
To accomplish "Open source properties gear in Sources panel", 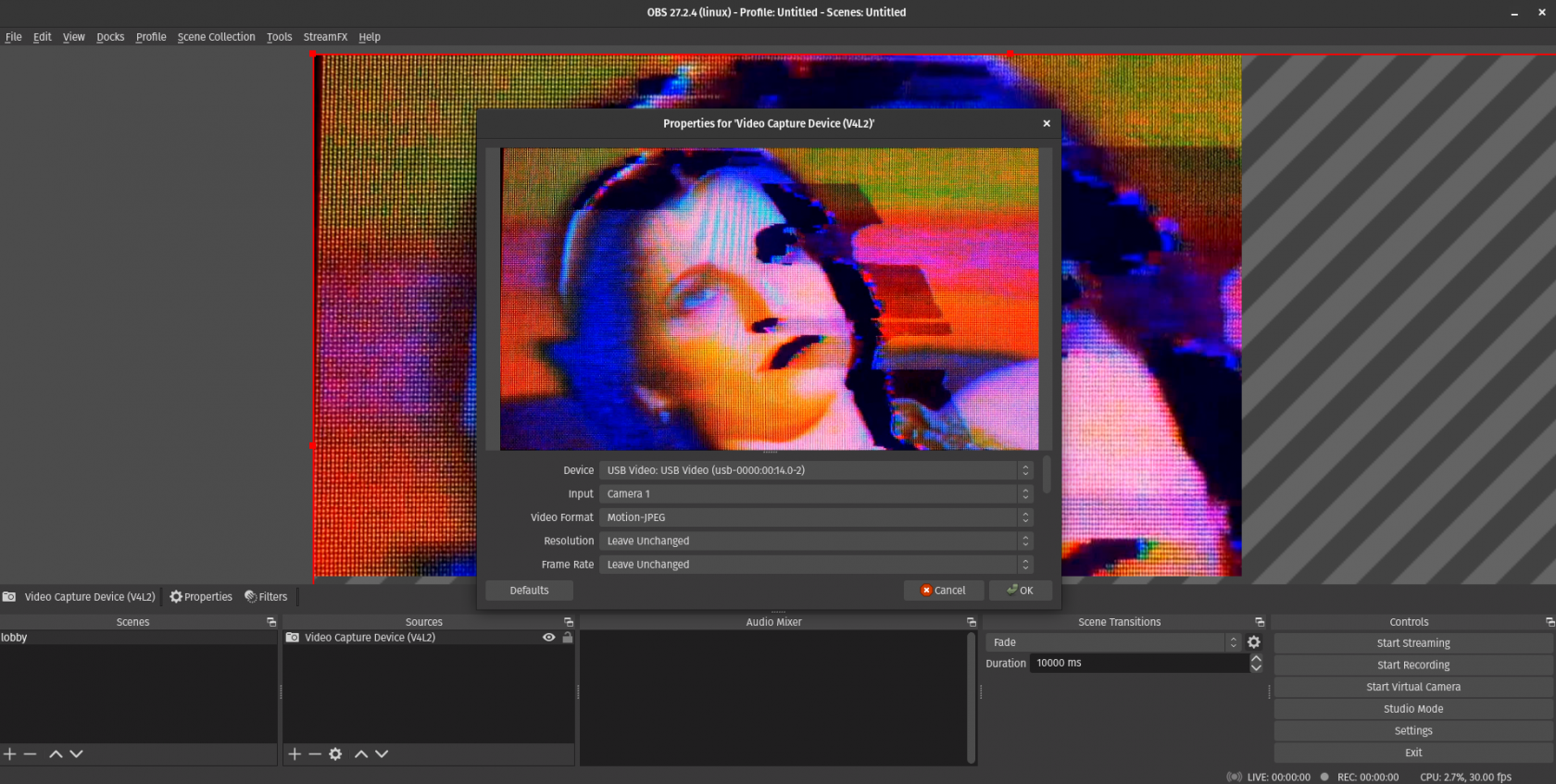I will pos(335,754).
